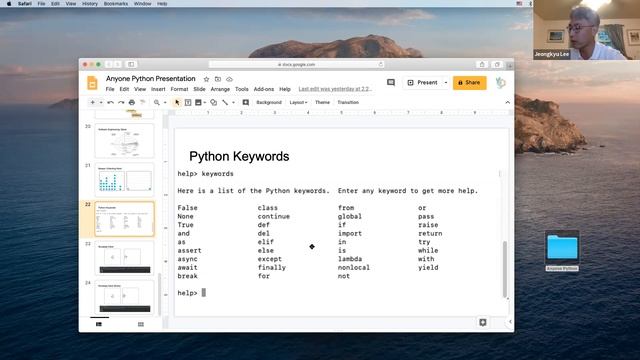Open the macOS Apple menu

tap(9, 4)
